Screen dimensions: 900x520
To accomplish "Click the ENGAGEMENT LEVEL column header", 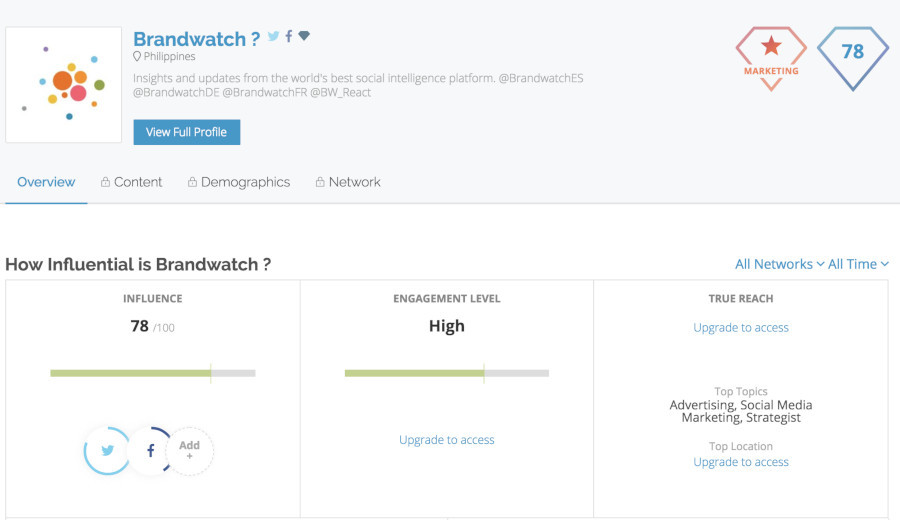I will 447,298.
